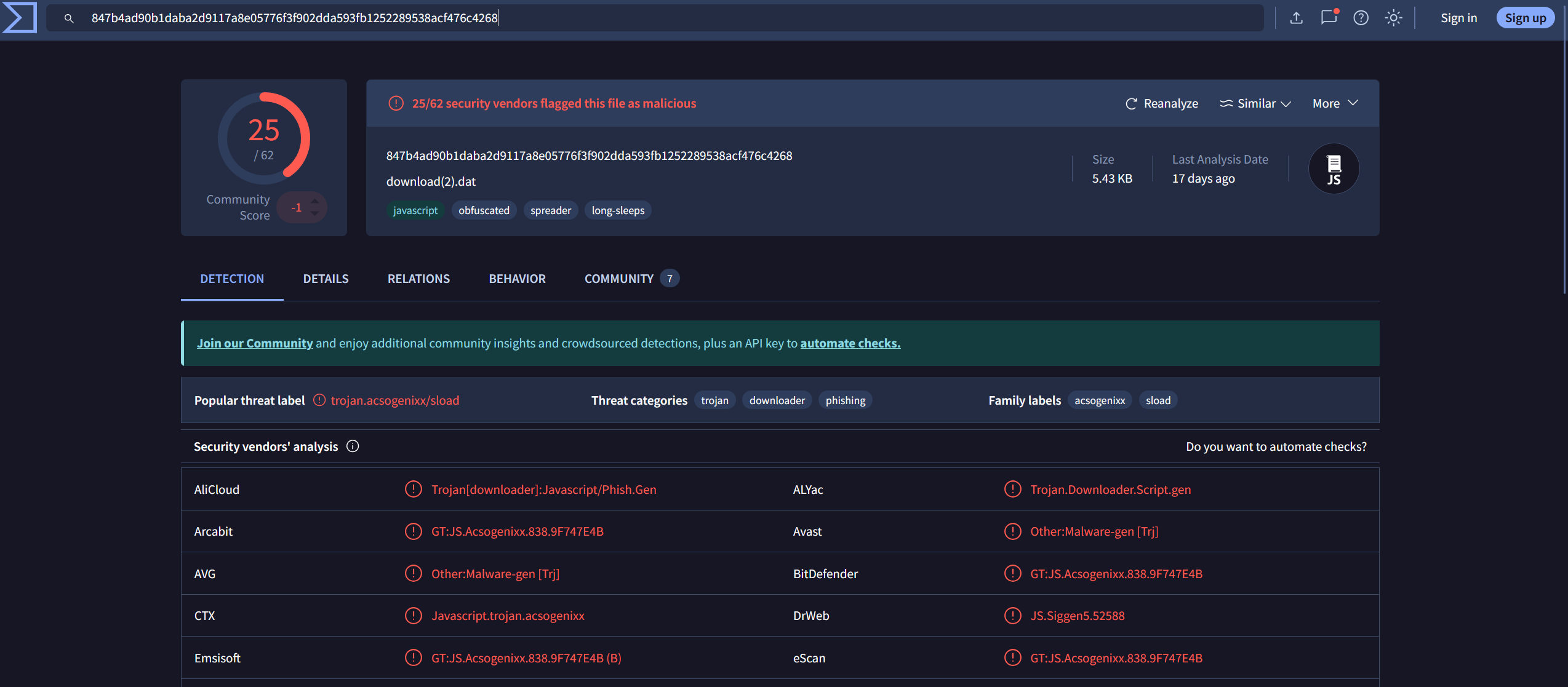This screenshot has height=687, width=1568.
Task: Open the COMMUNITY tab
Action: [x=618, y=278]
